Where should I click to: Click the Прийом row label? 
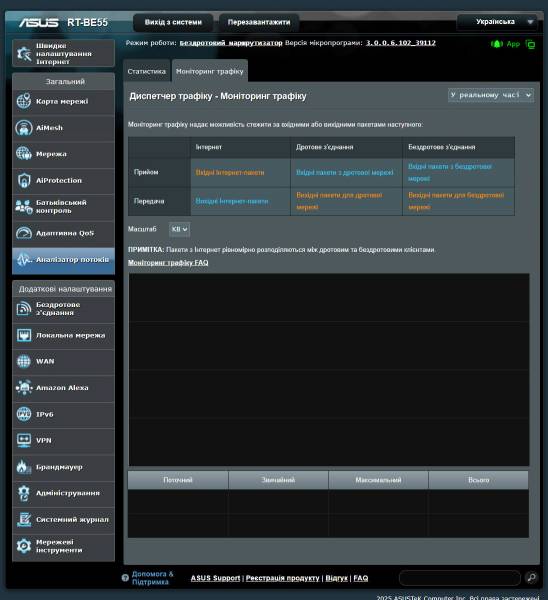pos(146,172)
